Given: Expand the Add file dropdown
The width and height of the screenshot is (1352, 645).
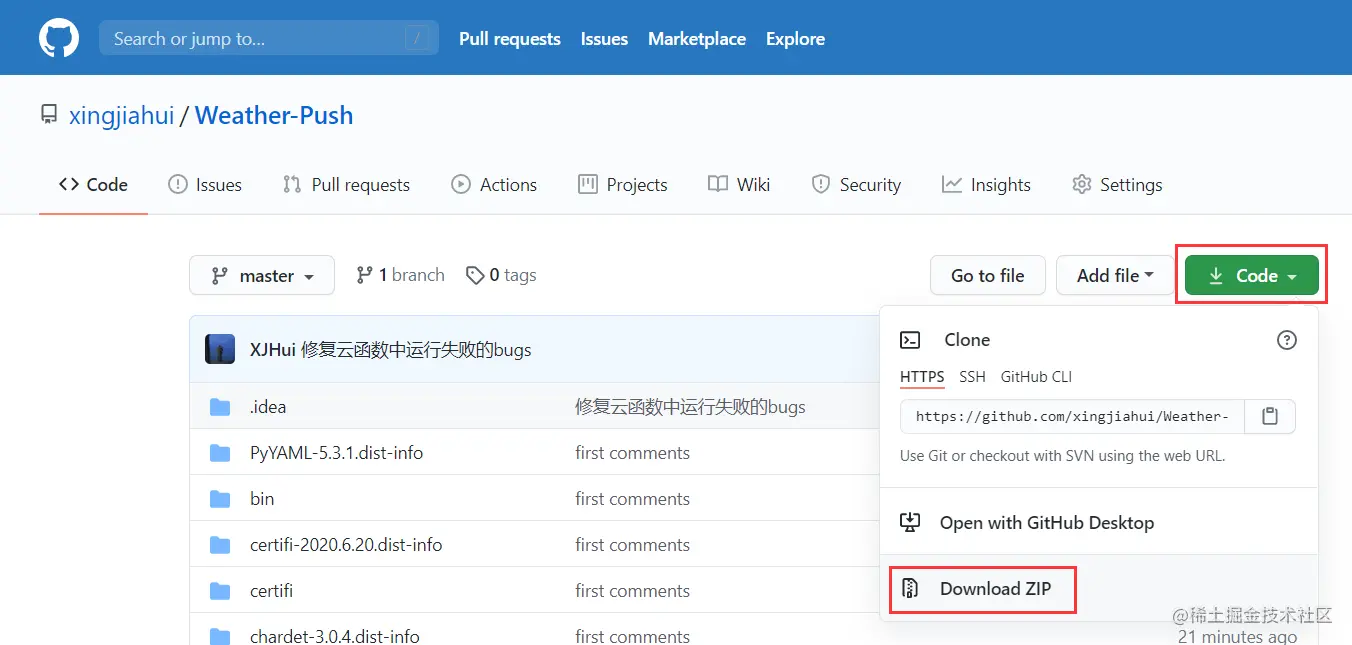Looking at the screenshot, I should click(1115, 275).
